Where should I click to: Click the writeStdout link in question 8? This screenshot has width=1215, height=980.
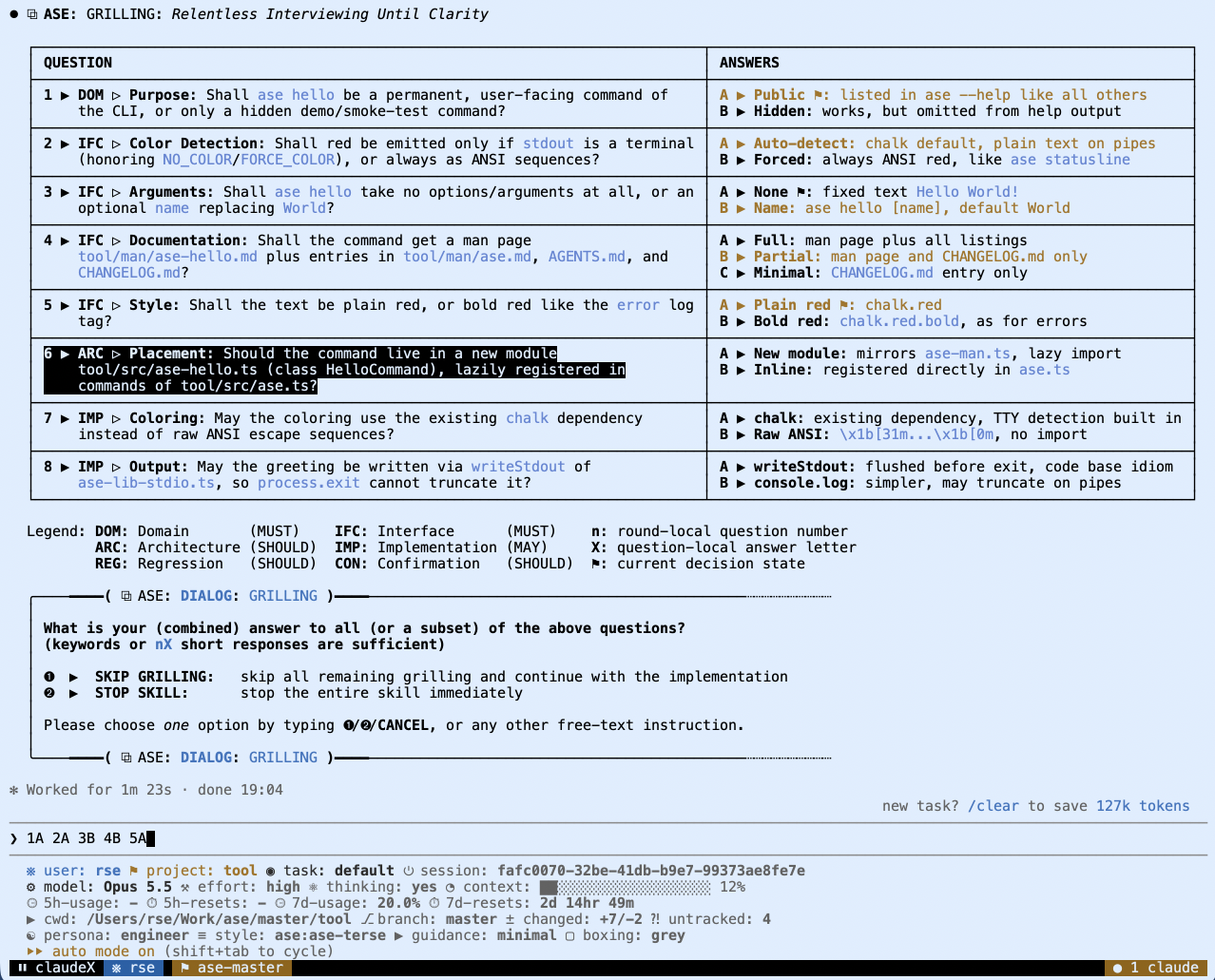click(518, 467)
